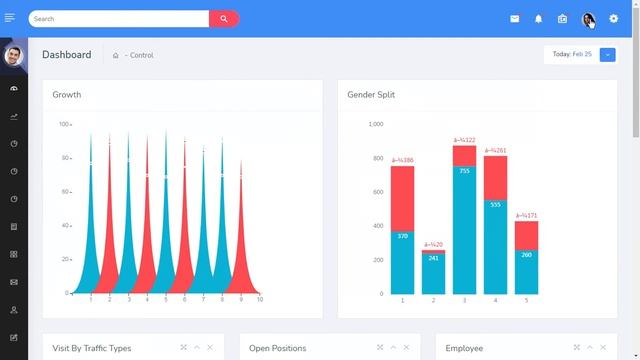640x360 pixels.
Task: Open the grid apps icon in sidebar
Action: tap(14, 254)
